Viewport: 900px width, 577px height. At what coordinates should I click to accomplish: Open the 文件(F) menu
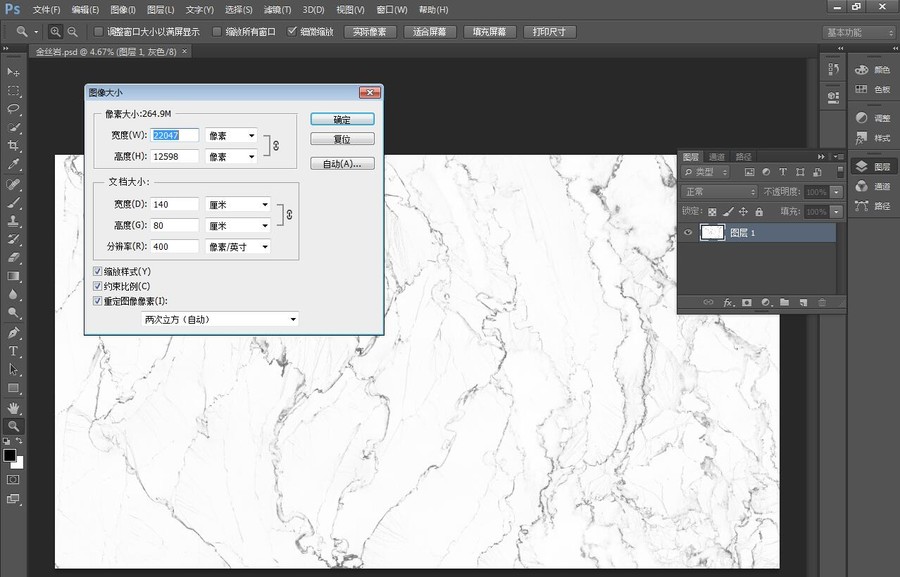click(x=46, y=10)
